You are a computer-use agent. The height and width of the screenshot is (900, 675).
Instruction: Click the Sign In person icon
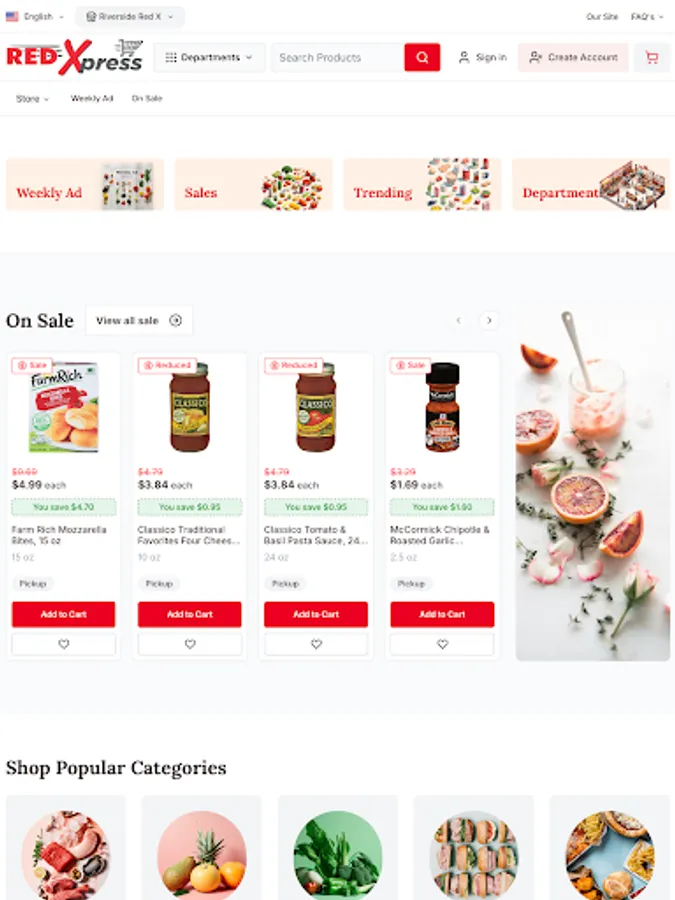tap(464, 57)
